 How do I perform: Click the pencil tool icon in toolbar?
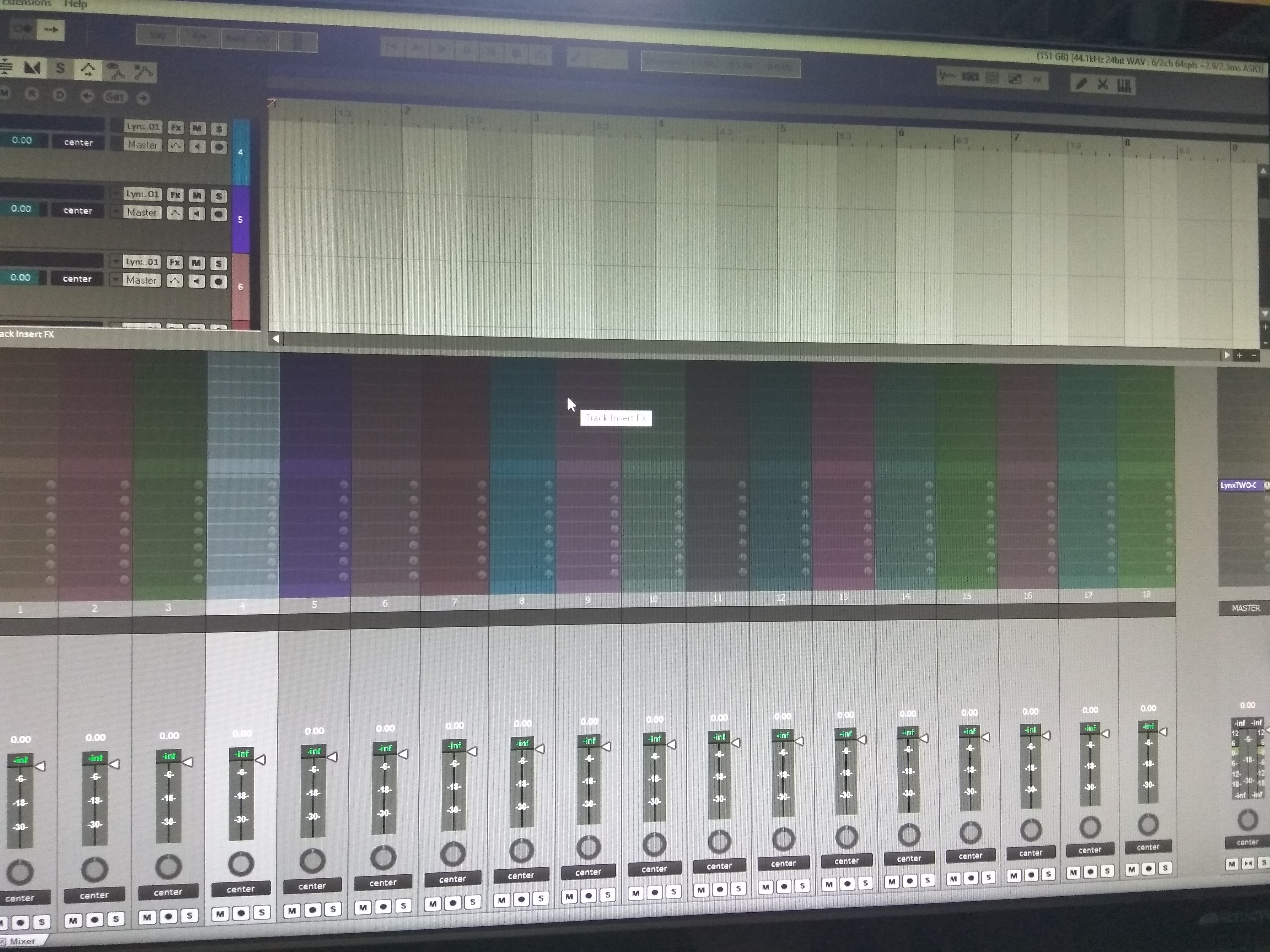click(x=1081, y=84)
